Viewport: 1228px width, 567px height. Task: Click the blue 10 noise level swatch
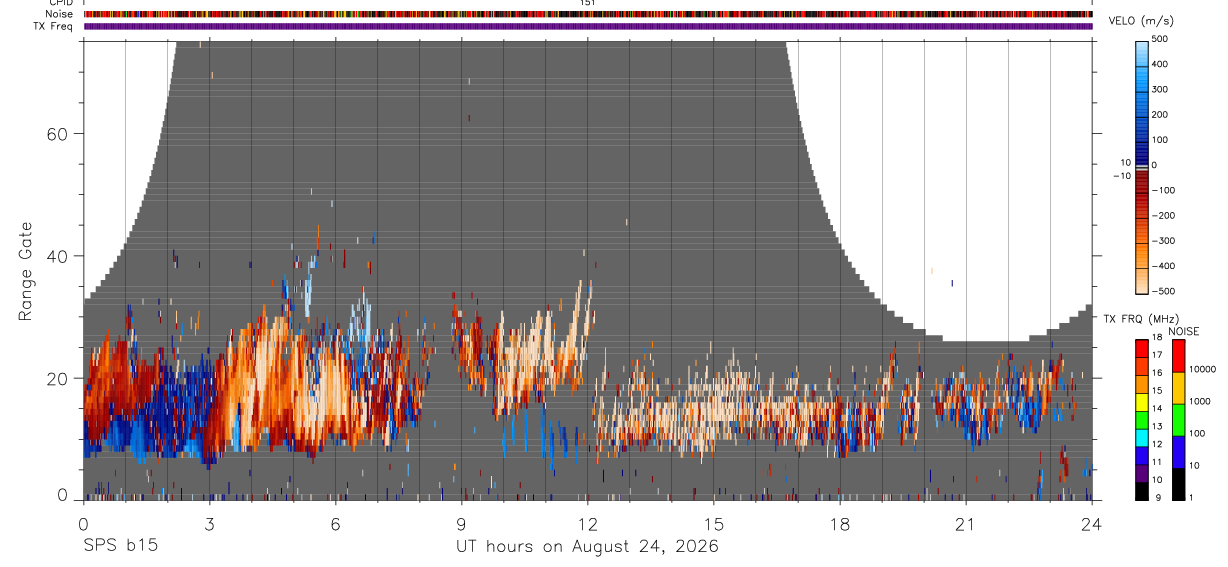pos(1178,453)
